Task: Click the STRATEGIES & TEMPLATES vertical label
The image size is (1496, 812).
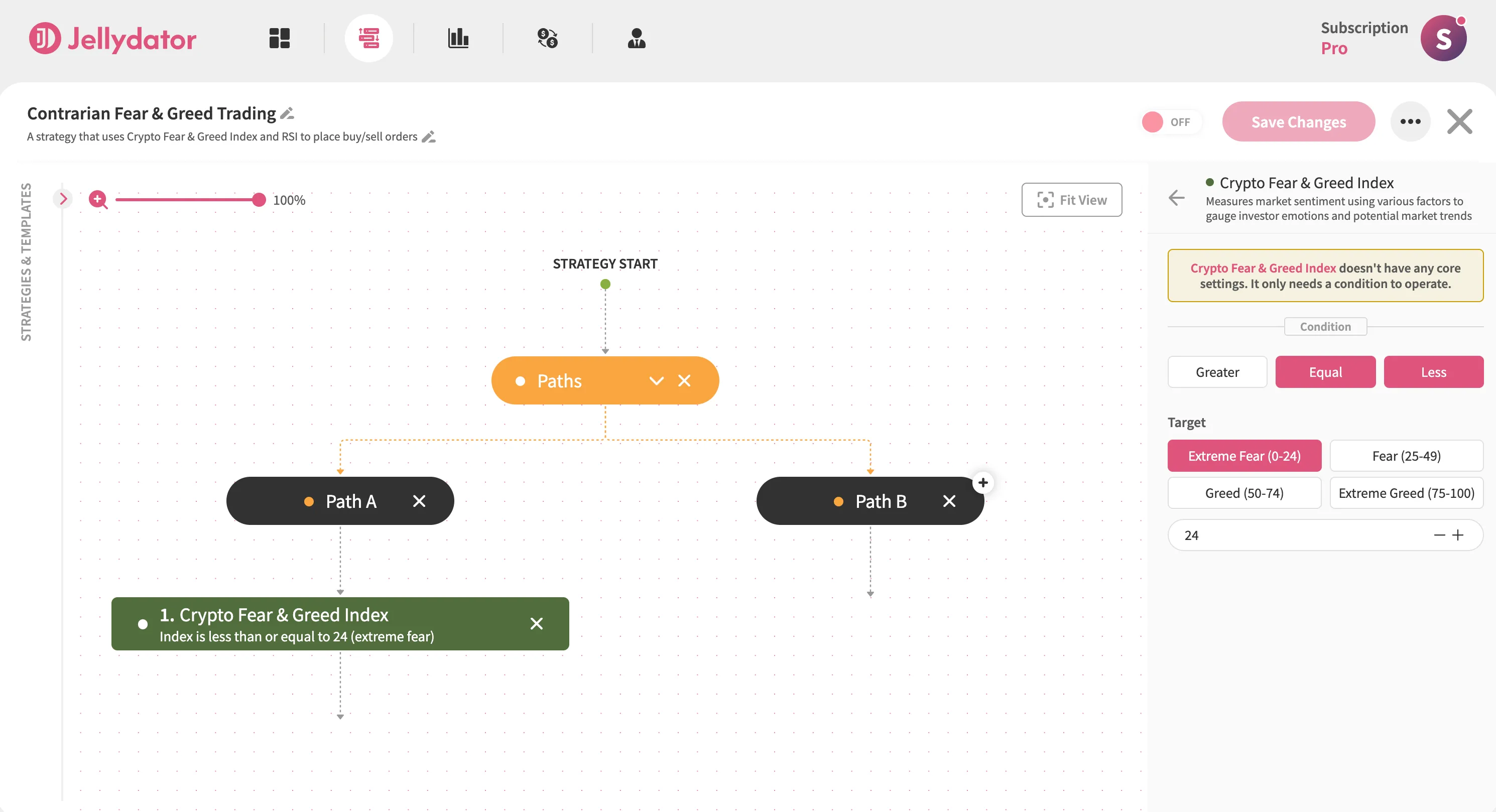Action: pyautogui.click(x=26, y=262)
